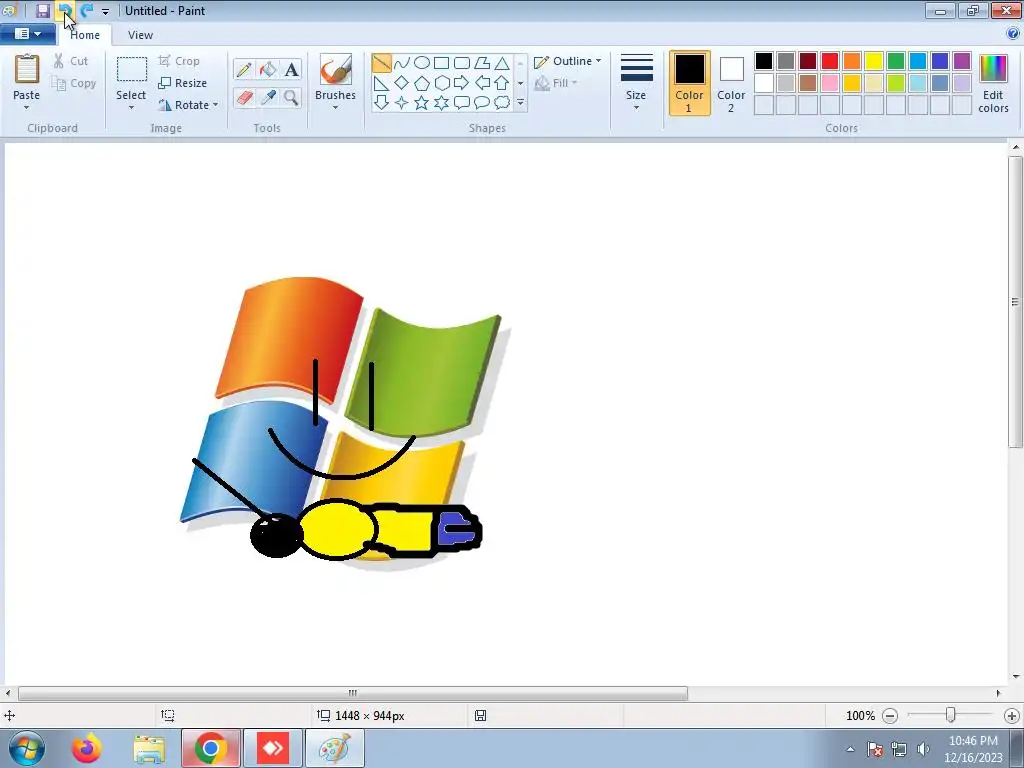The height and width of the screenshot is (768, 1024).
Task: Choose the Pentagon shape
Action: point(422,83)
